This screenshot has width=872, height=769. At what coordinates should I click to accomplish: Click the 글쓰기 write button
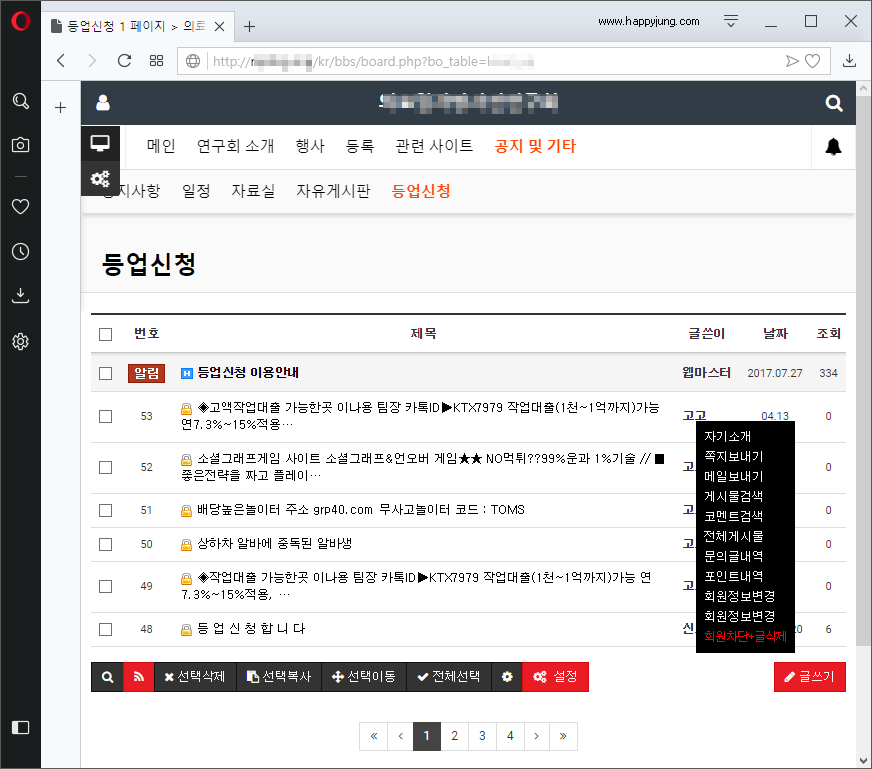coord(810,677)
